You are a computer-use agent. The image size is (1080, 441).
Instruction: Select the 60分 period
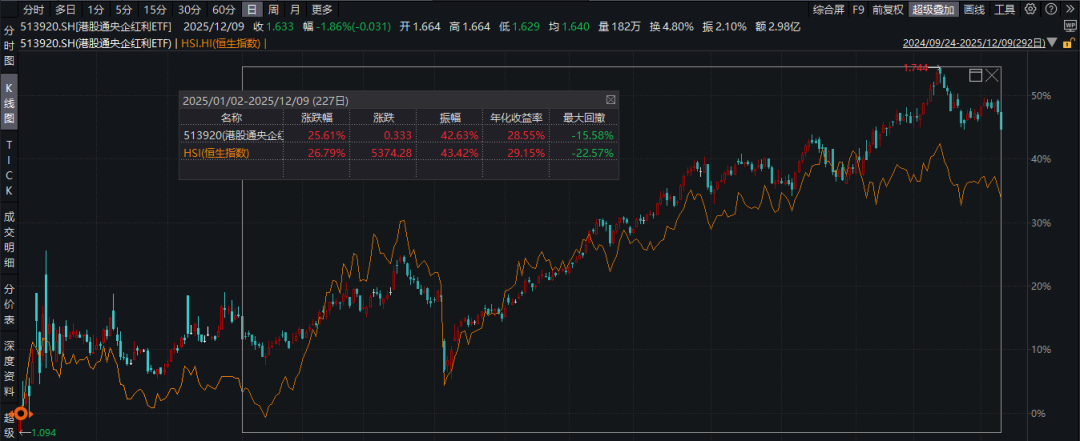coord(222,10)
